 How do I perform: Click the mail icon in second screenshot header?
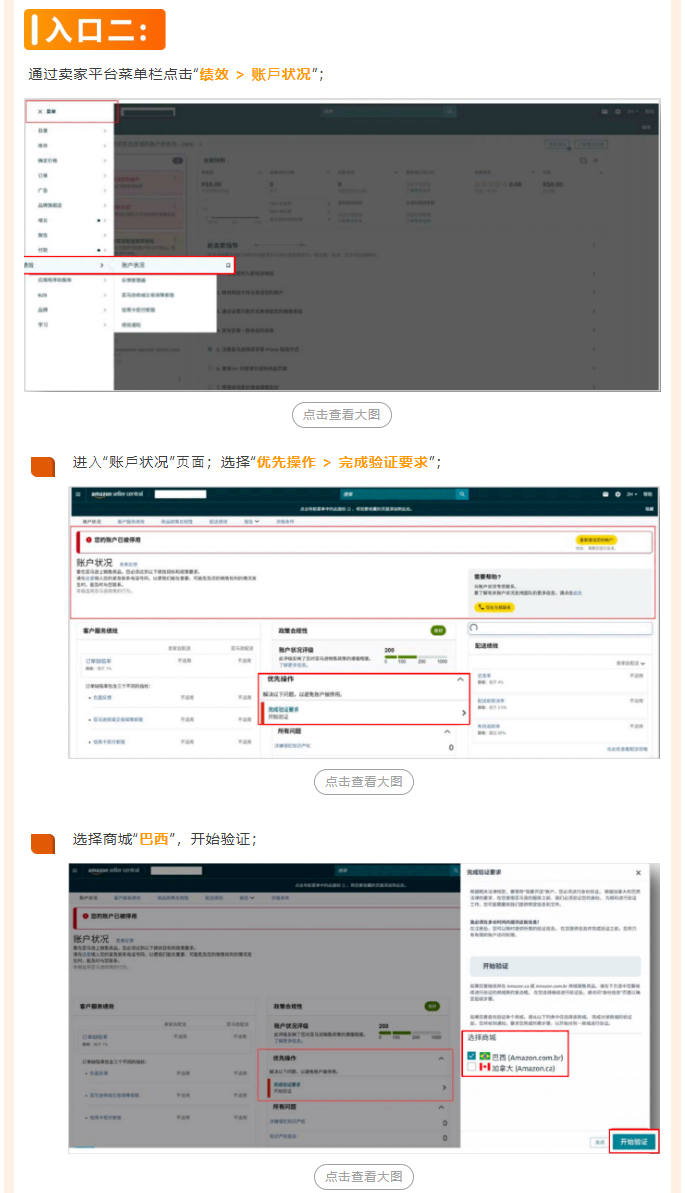click(605, 494)
